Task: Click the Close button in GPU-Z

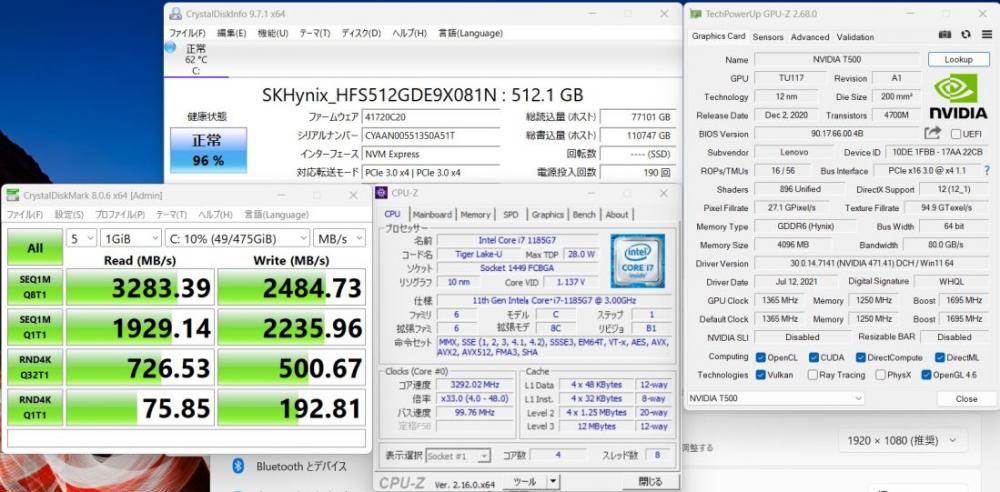Action: [x=966, y=398]
